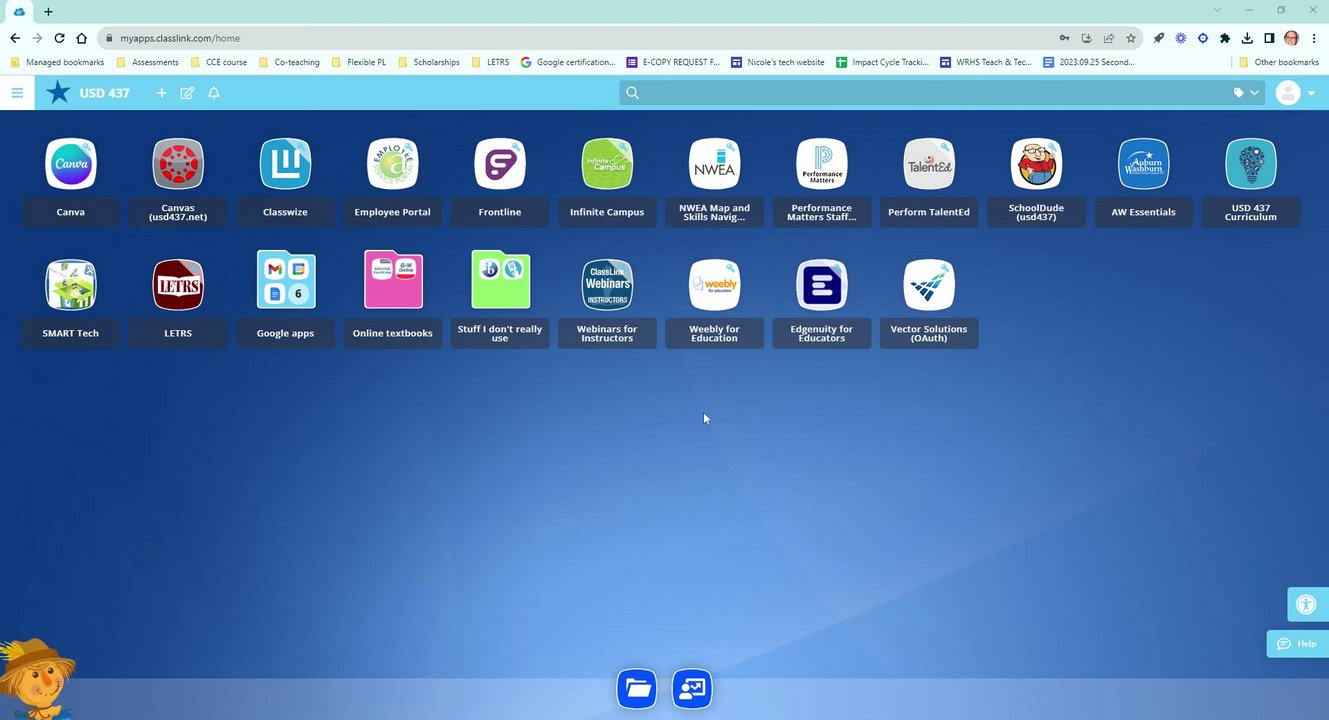The width and height of the screenshot is (1329, 720).
Task: Launch AW Essentials app
Action: tap(1143, 164)
